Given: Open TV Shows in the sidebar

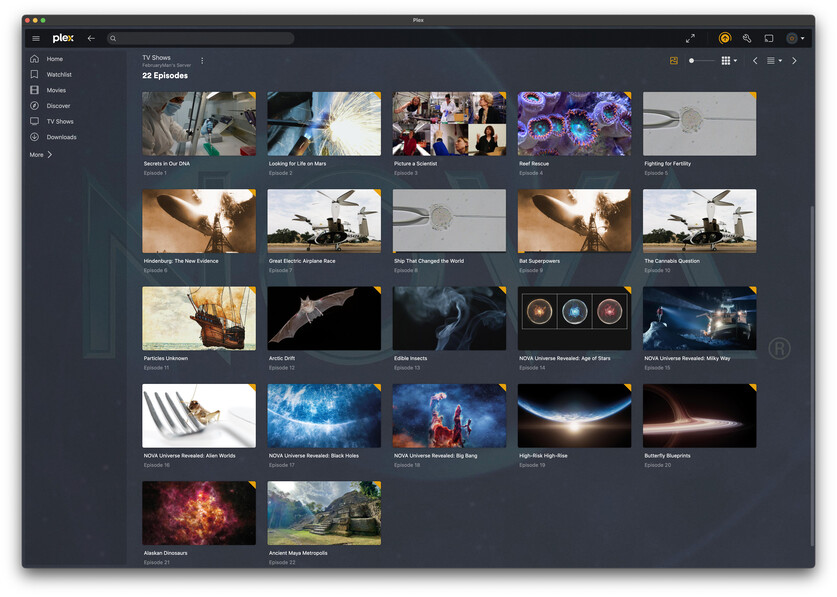Looking at the screenshot, I should (x=59, y=121).
